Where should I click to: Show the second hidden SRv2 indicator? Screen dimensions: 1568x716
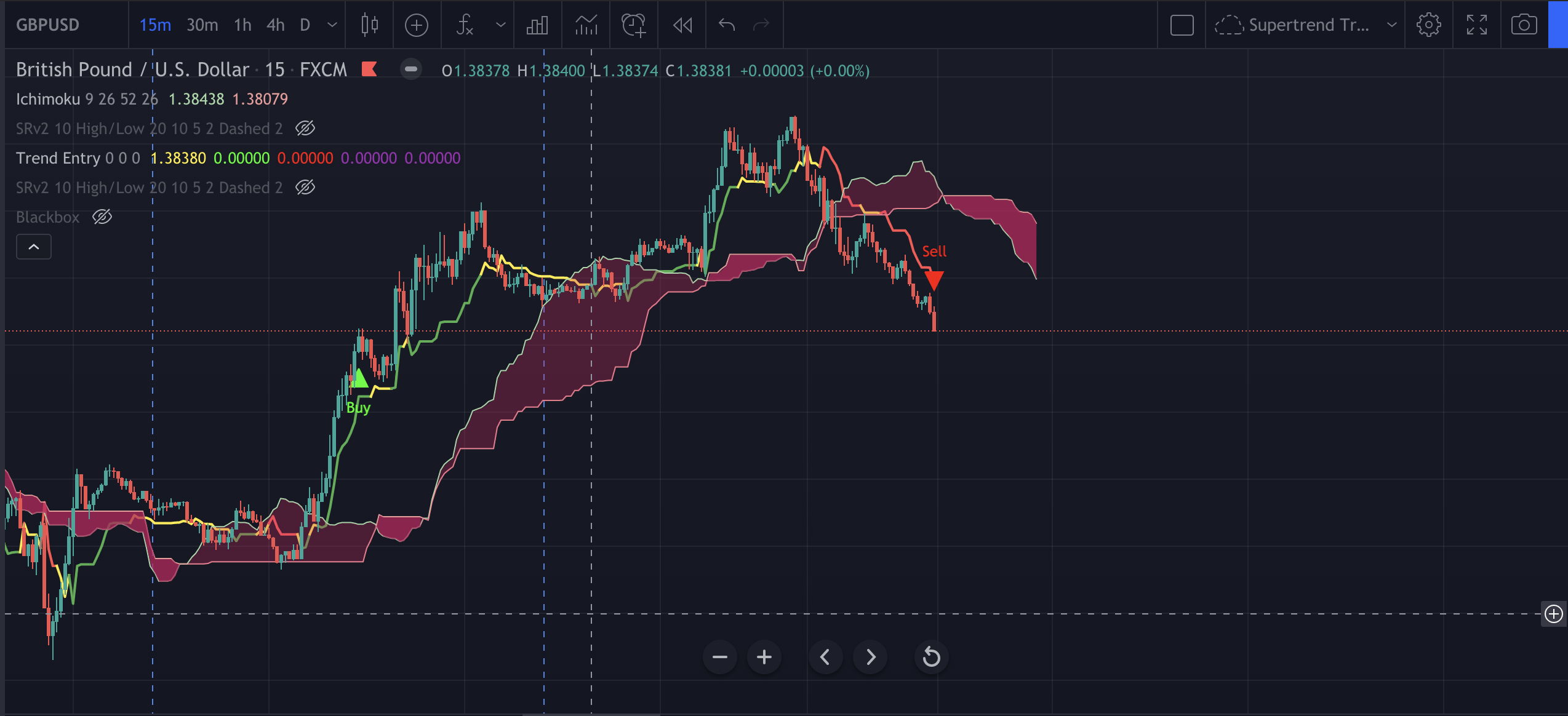click(x=305, y=188)
